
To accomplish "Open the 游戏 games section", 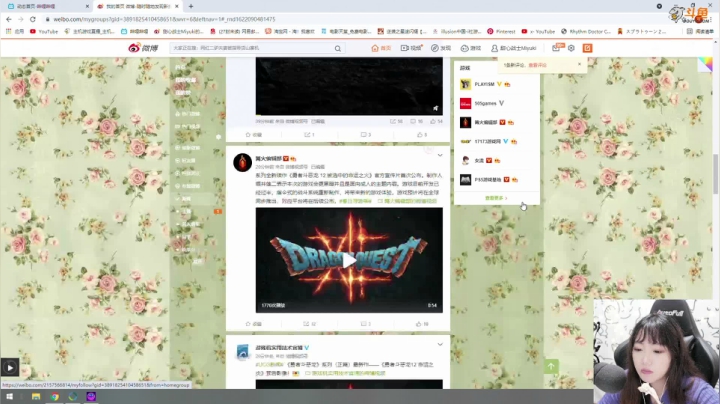I will pos(471,48).
